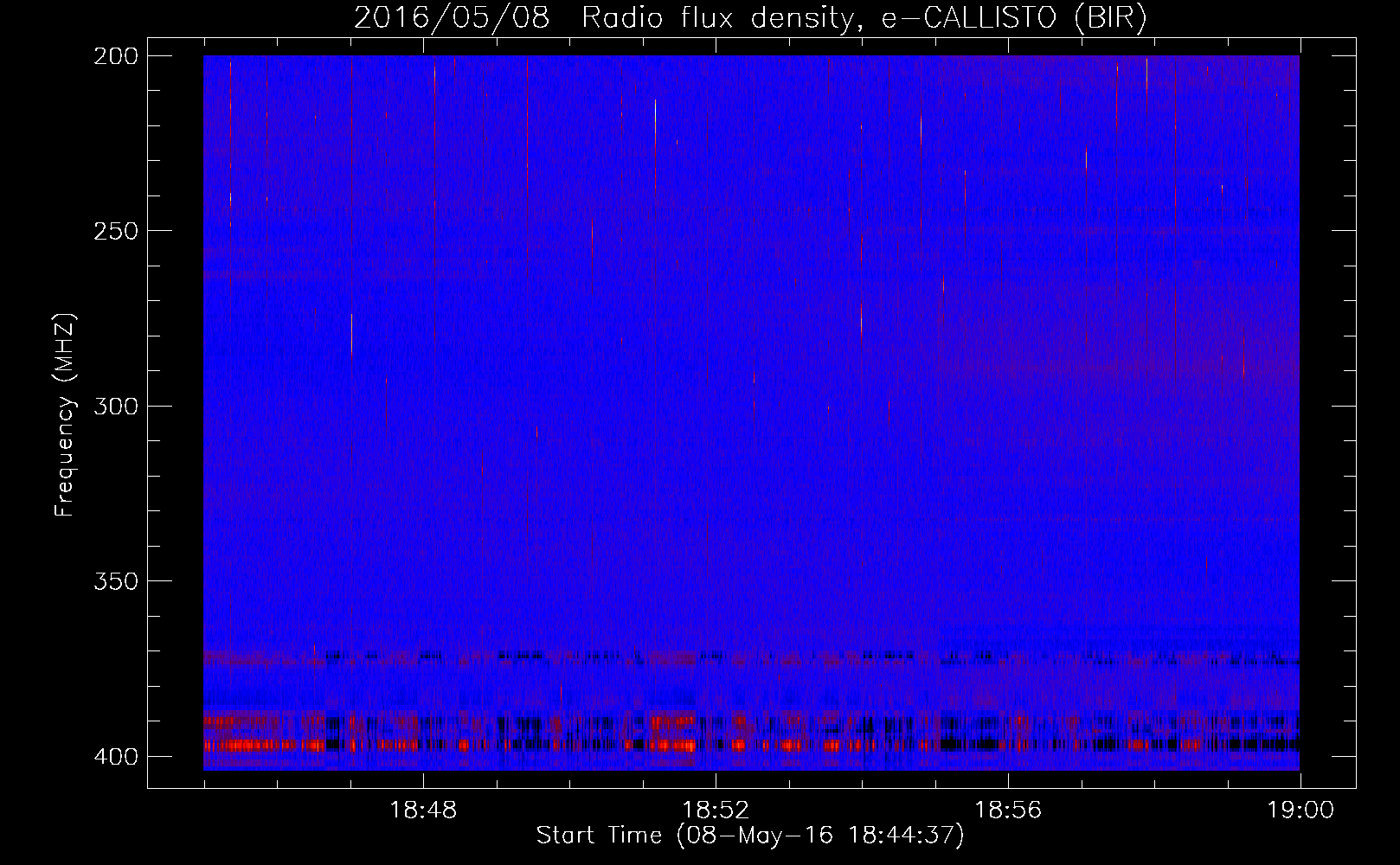
Task: Click the frequency tick label '300'
Action: pyautogui.click(x=115, y=406)
